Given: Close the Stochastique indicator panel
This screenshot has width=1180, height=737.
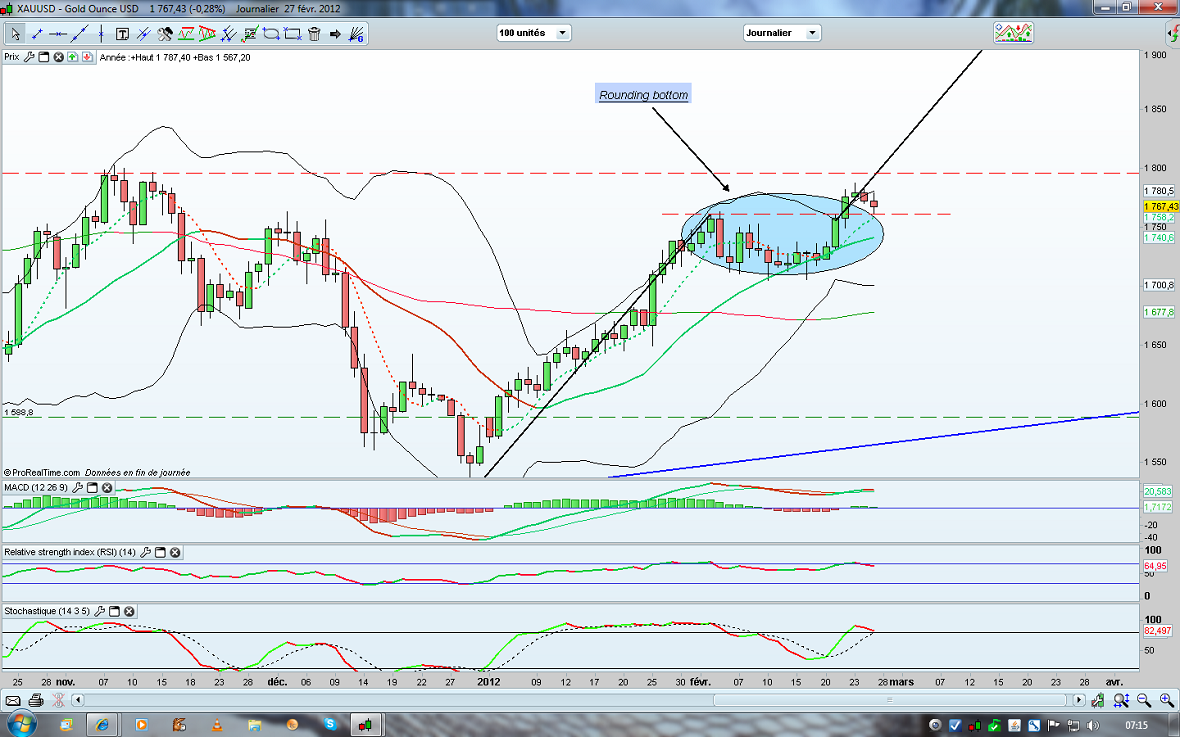Looking at the screenshot, I should [x=129, y=611].
